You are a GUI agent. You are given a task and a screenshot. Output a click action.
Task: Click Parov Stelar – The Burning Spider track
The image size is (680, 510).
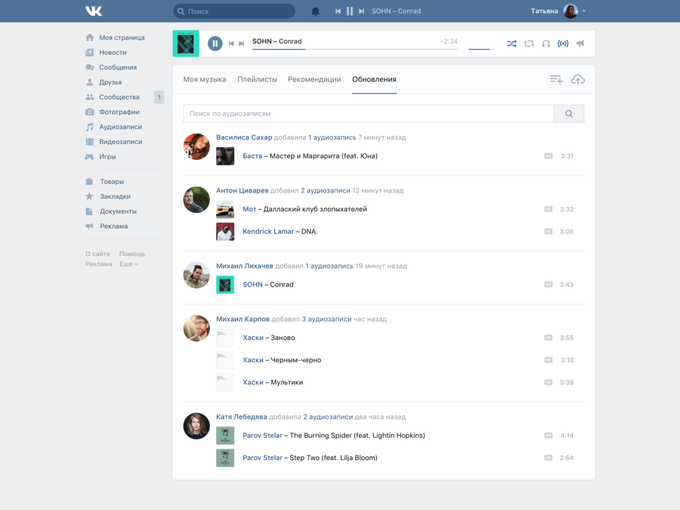coord(334,435)
